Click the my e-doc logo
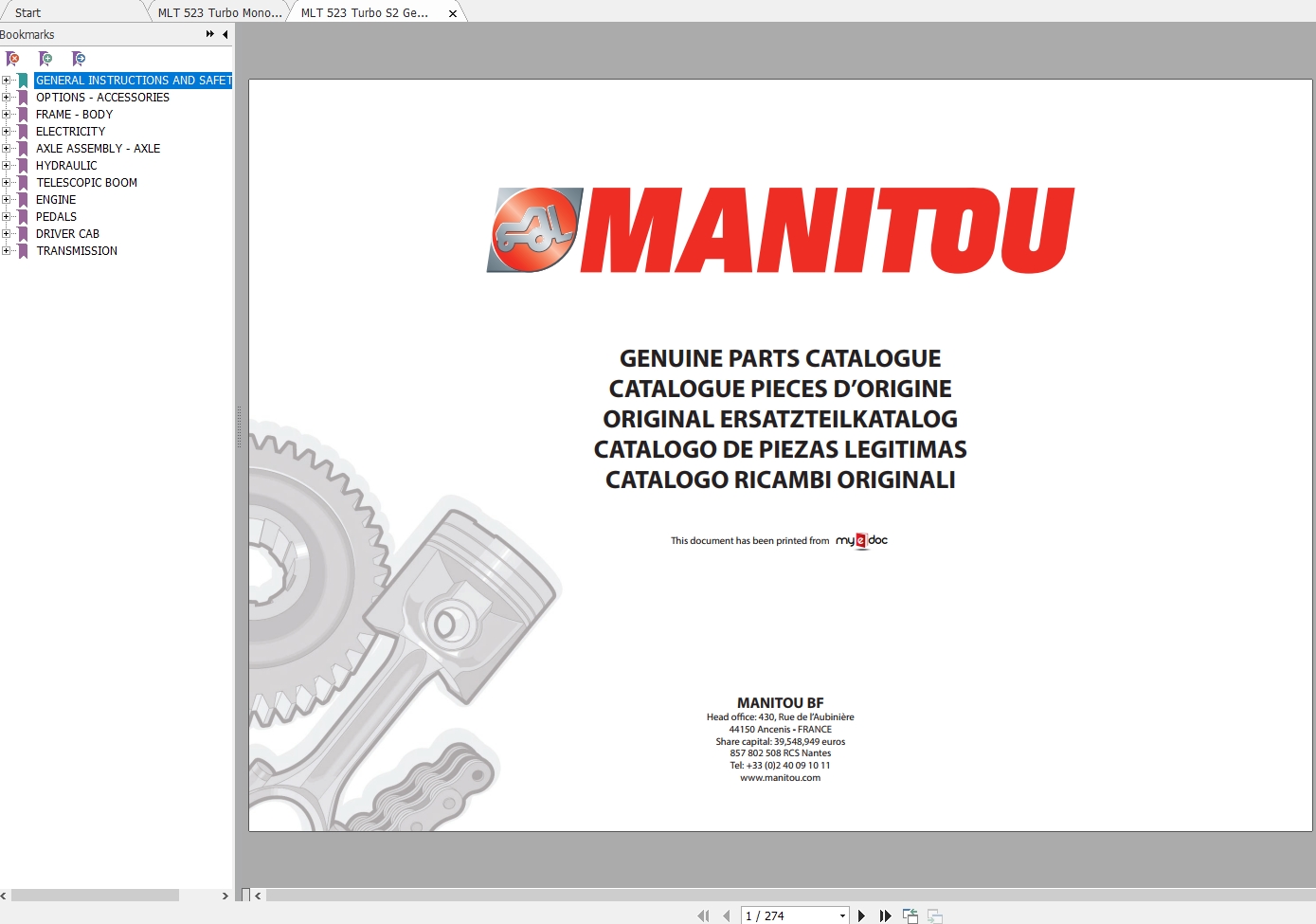 (x=862, y=540)
